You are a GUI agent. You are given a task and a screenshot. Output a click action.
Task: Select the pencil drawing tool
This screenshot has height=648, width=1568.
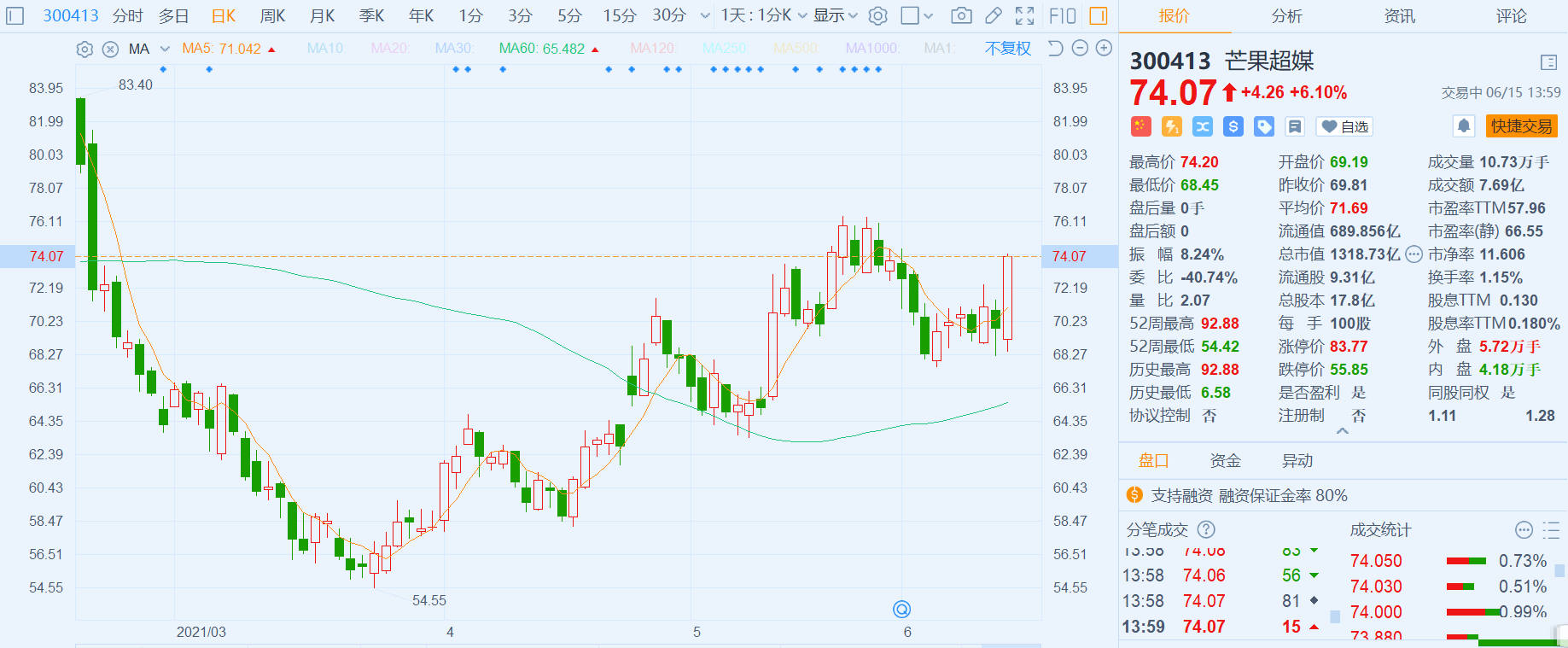[993, 15]
